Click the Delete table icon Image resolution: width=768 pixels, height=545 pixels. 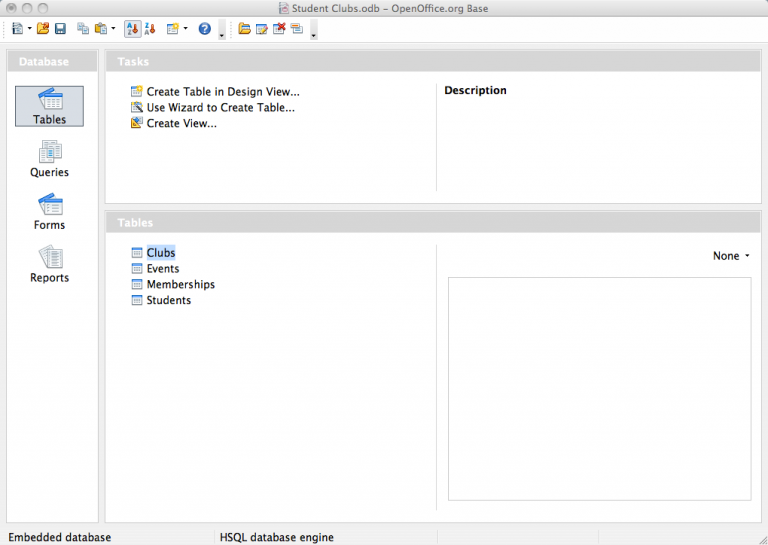point(280,29)
